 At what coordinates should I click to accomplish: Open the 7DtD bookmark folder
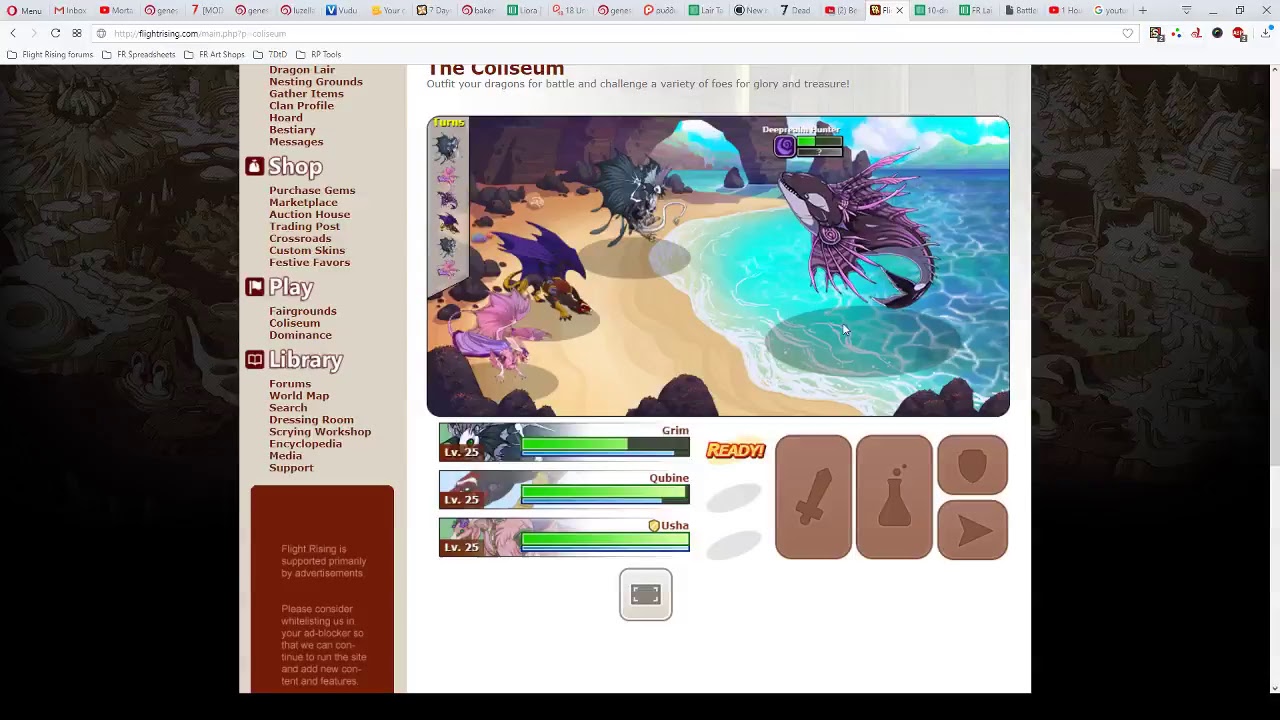click(x=270, y=54)
